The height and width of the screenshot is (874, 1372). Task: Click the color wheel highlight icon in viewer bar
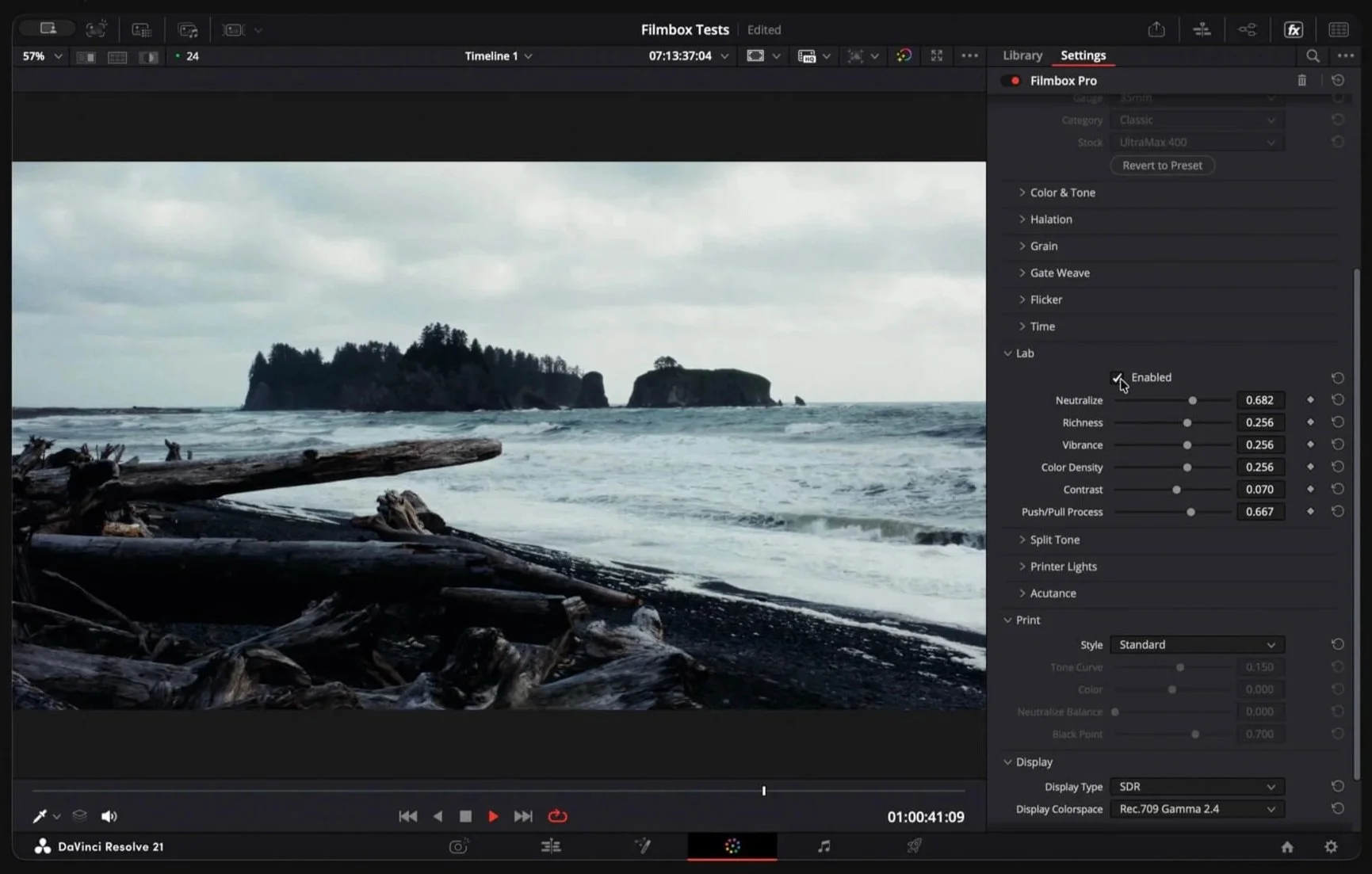pos(904,55)
